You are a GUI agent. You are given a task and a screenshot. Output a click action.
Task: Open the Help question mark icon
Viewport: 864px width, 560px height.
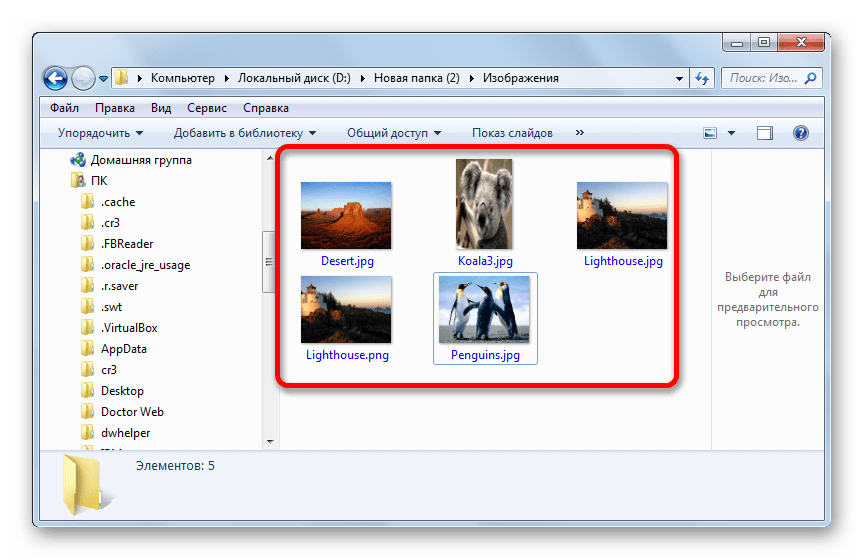pyautogui.click(x=800, y=133)
